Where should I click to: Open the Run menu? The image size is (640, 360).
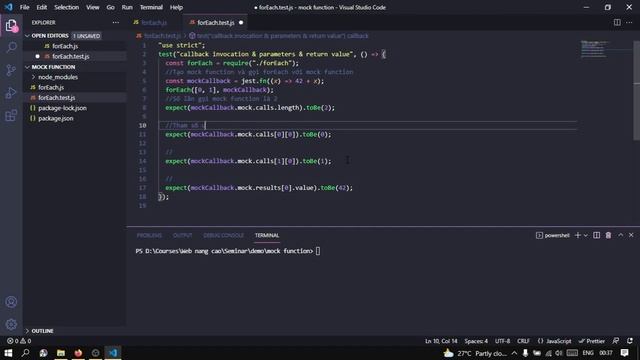(x=127, y=7)
